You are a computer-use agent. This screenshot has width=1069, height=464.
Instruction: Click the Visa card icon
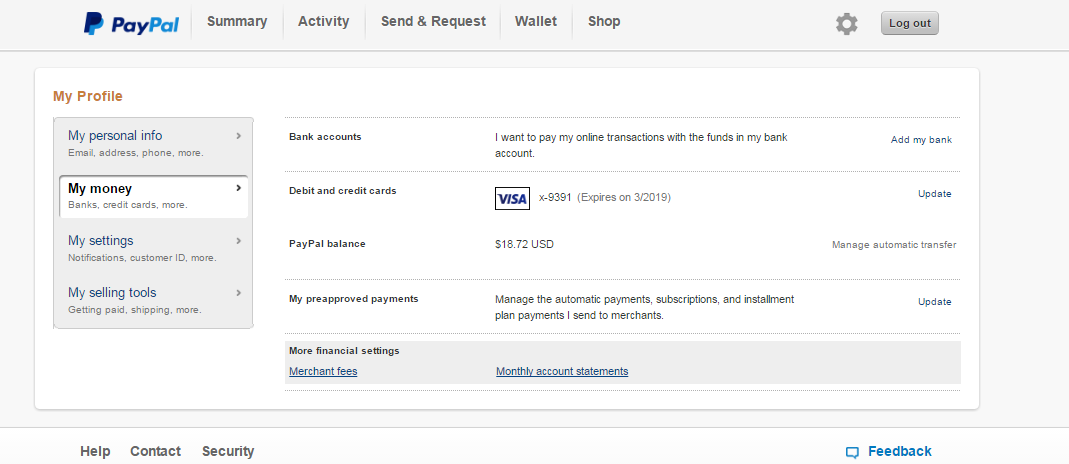tap(512, 198)
